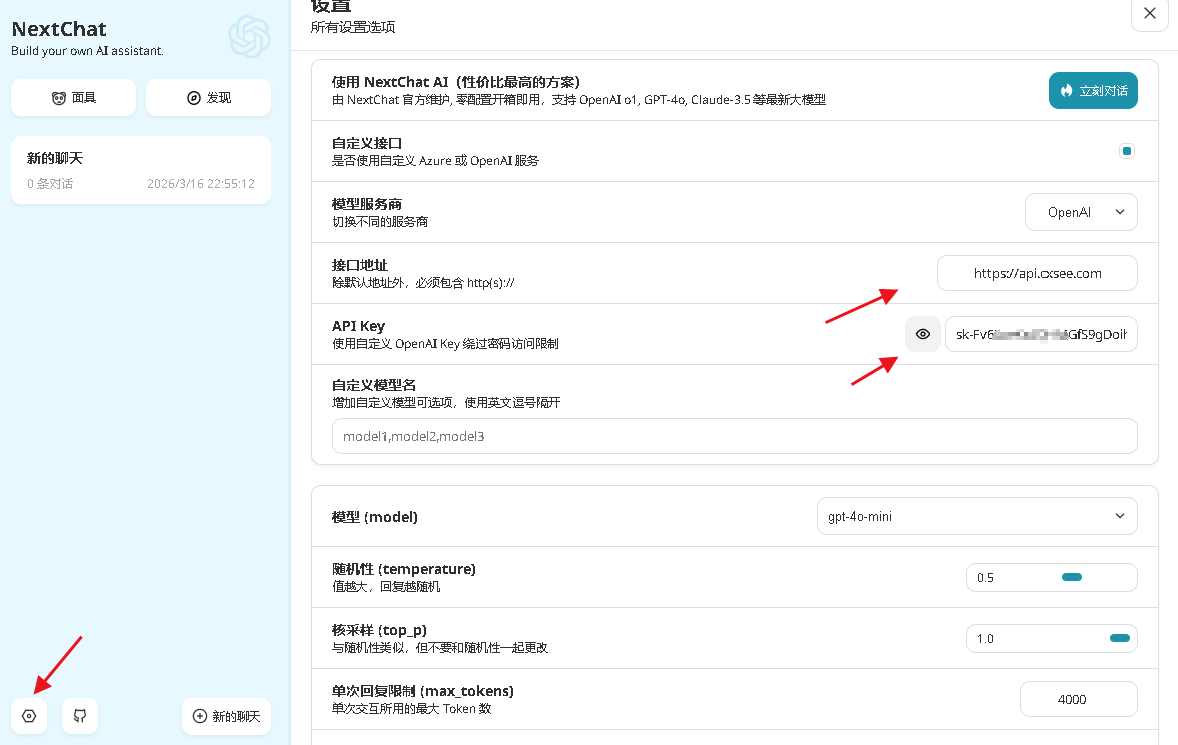
Task: Click the OpenAI logo in sidebar header
Action: click(249, 36)
